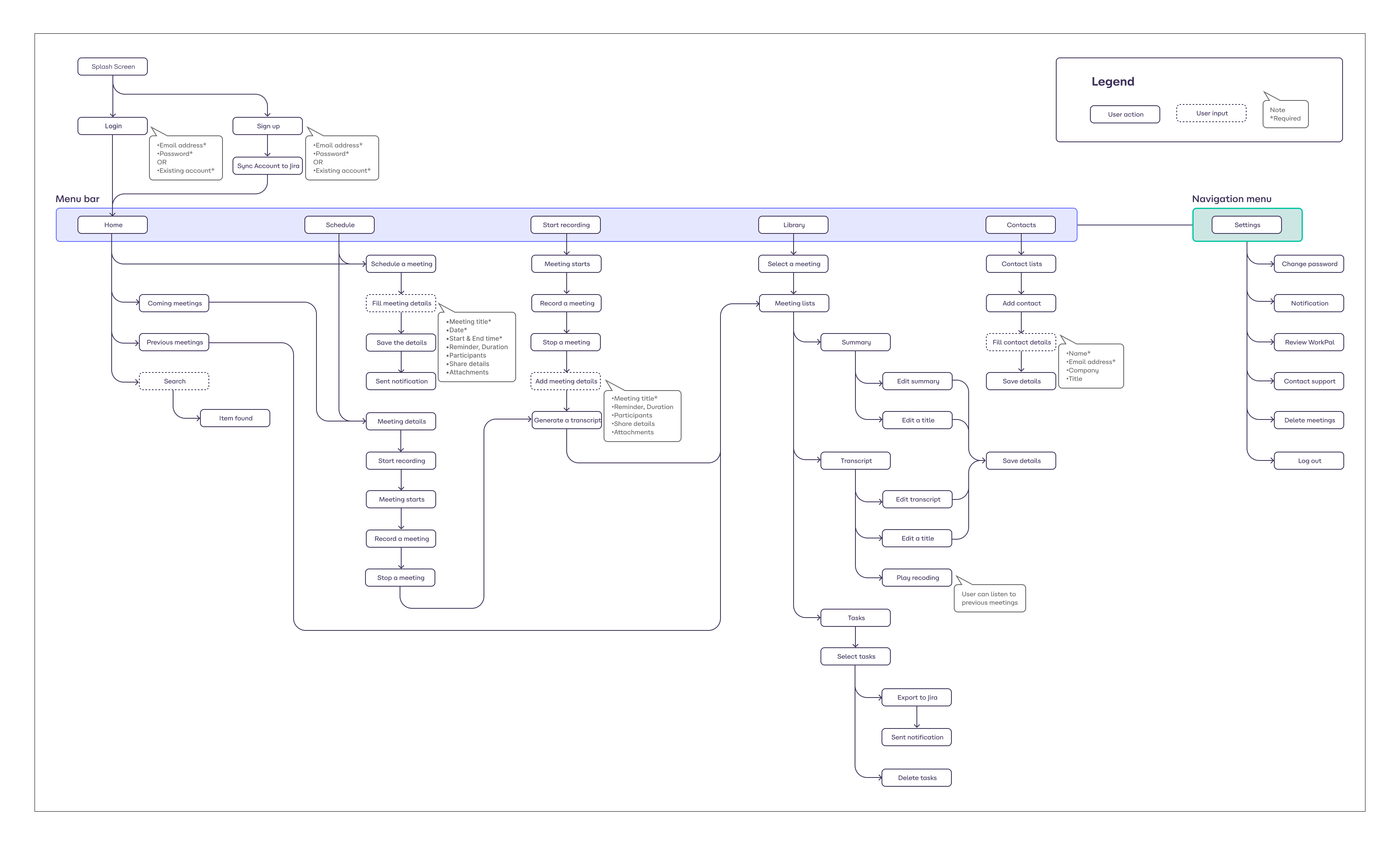The height and width of the screenshot is (845, 1400).
Task: Click the Sync Account to Jira box
Action: coord(267,166)
